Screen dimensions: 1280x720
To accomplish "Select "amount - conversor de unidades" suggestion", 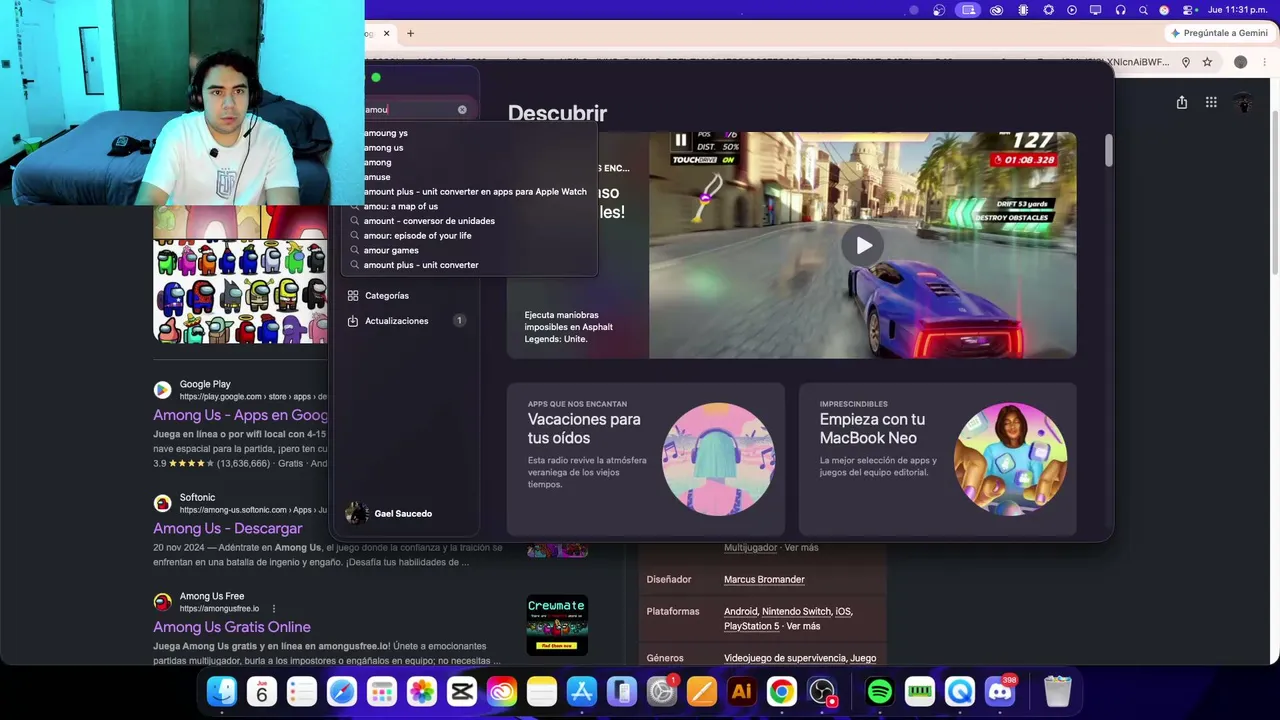I will click(x=429, y=221).
